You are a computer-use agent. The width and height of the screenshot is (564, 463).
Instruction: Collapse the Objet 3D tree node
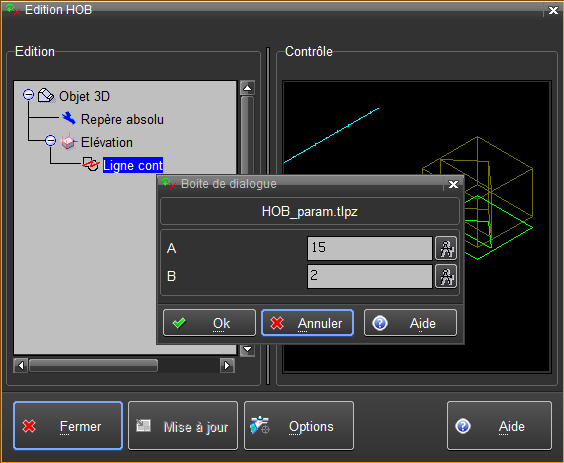point(28,95)
